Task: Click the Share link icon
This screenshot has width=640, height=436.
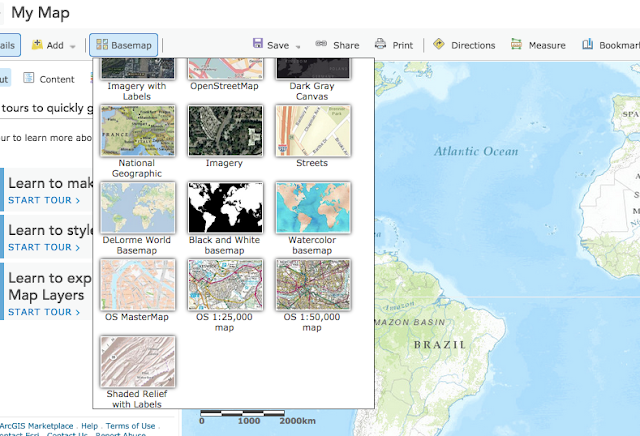Action: pos(321,43)
